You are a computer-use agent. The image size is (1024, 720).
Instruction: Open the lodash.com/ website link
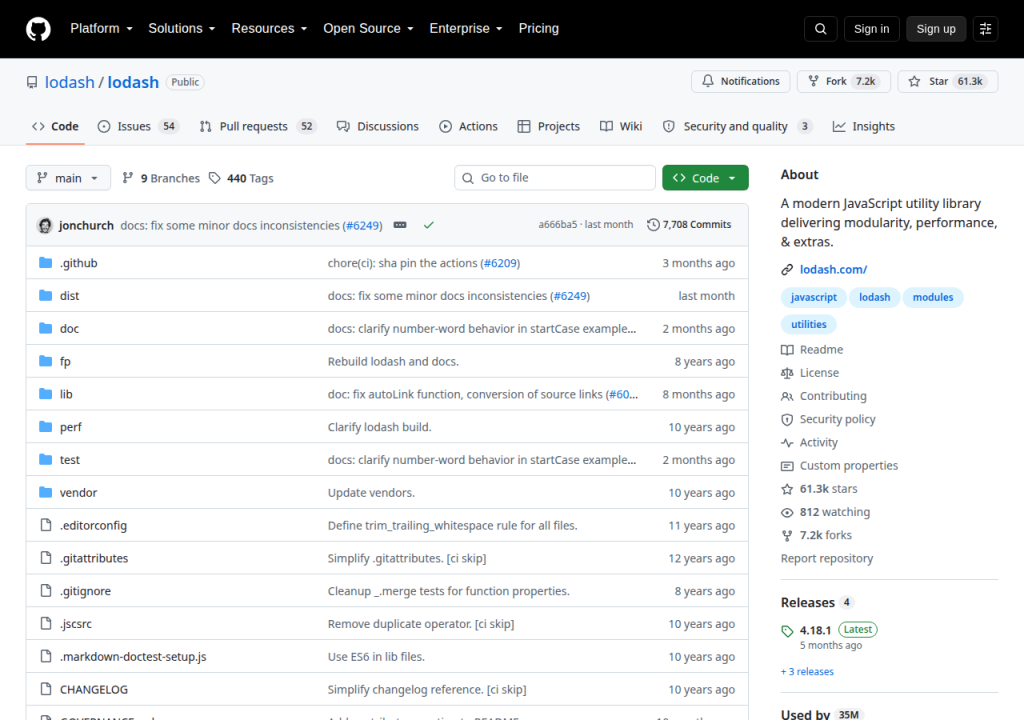pyautogui.click(x=833, y=269)
